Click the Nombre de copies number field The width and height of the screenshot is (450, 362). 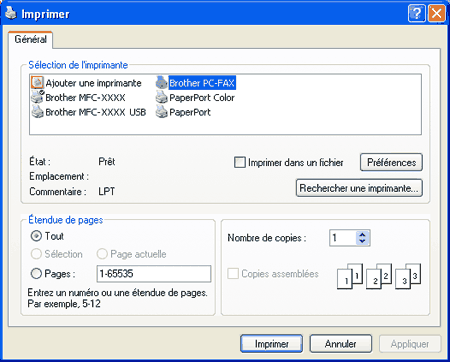[343, 238]
